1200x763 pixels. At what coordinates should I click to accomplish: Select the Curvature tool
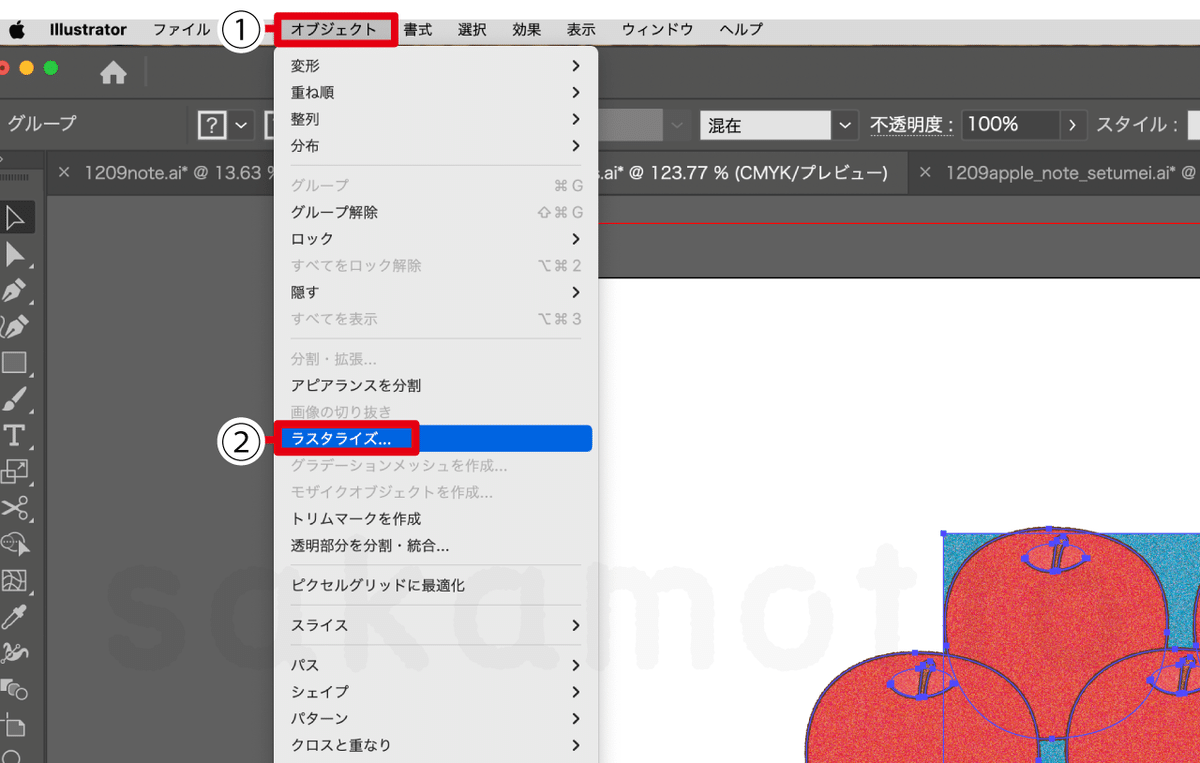15,326
